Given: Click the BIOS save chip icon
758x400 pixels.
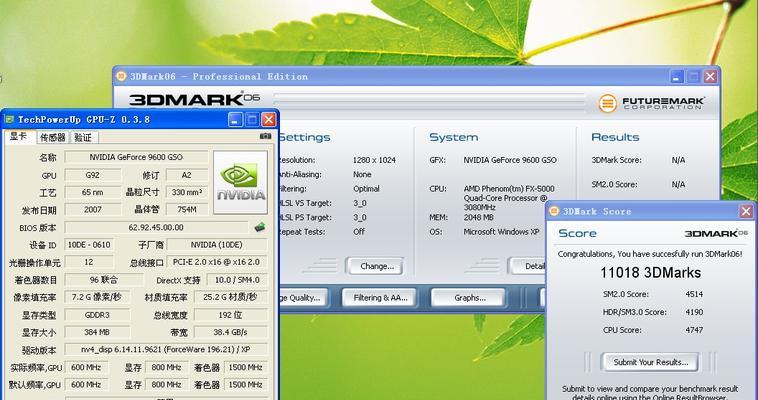Looking at the screenshot, I should tap(260, 227).
